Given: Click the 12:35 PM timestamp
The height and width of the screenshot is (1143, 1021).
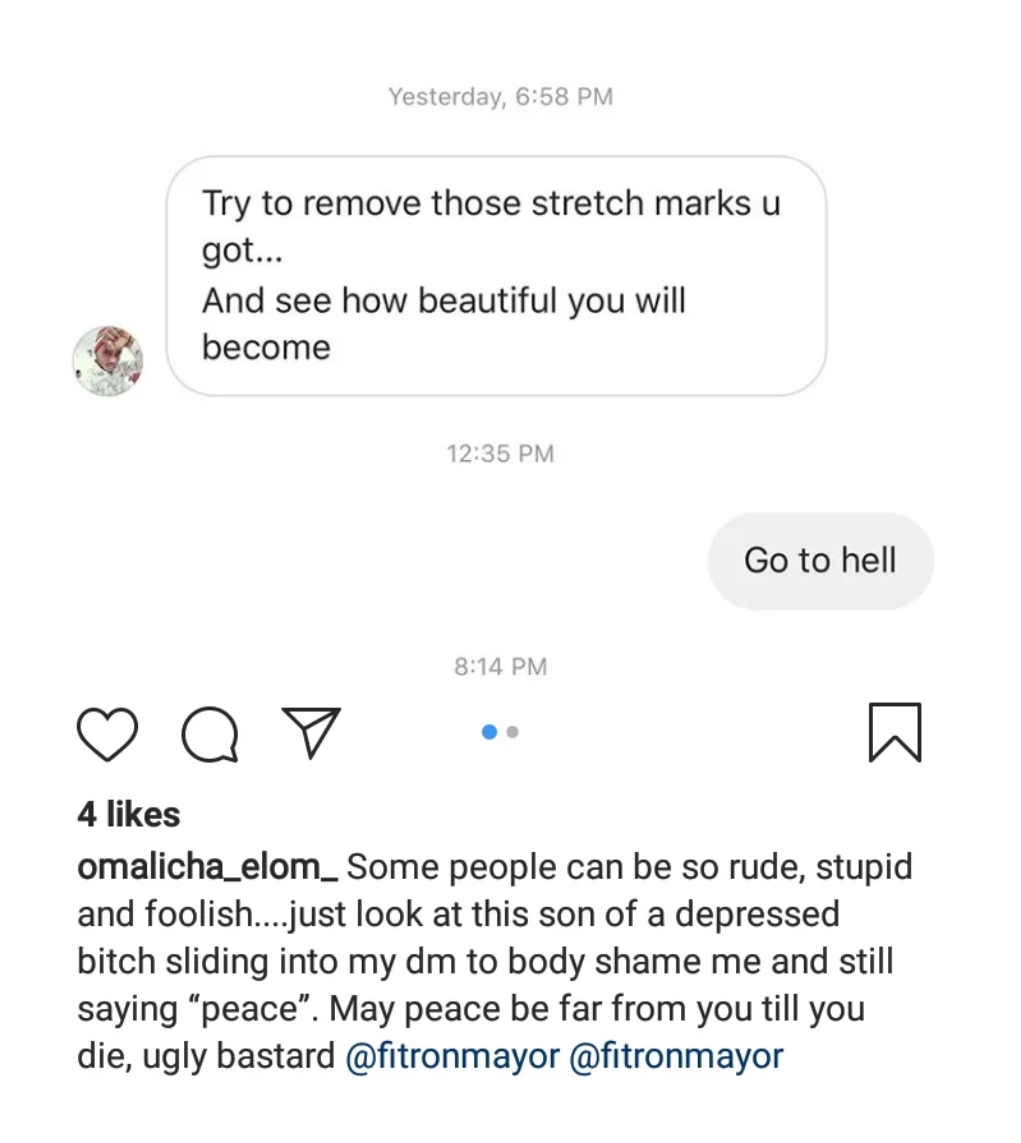Looking at the screenshot, I should tap(500, 454).
